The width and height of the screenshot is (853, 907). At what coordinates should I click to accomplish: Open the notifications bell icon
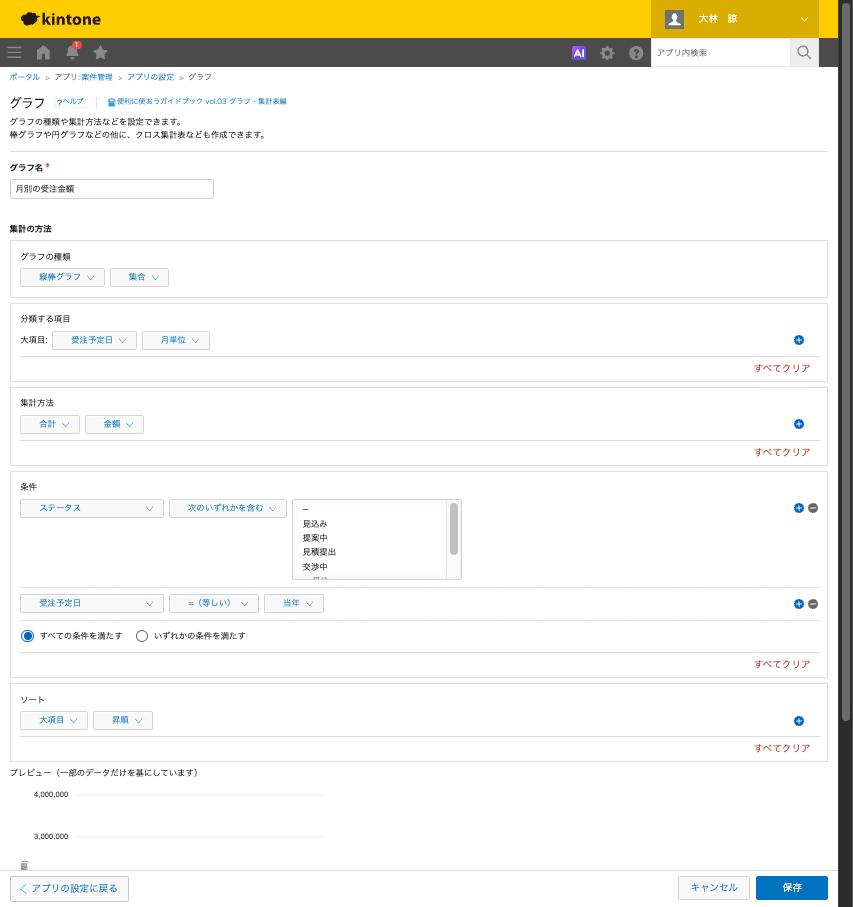(72, 51)
